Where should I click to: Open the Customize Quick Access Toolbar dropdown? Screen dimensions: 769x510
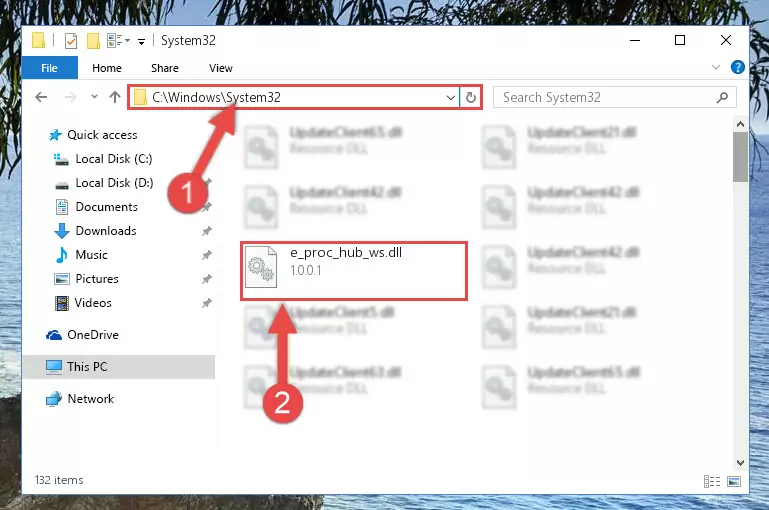coord(141,42)
